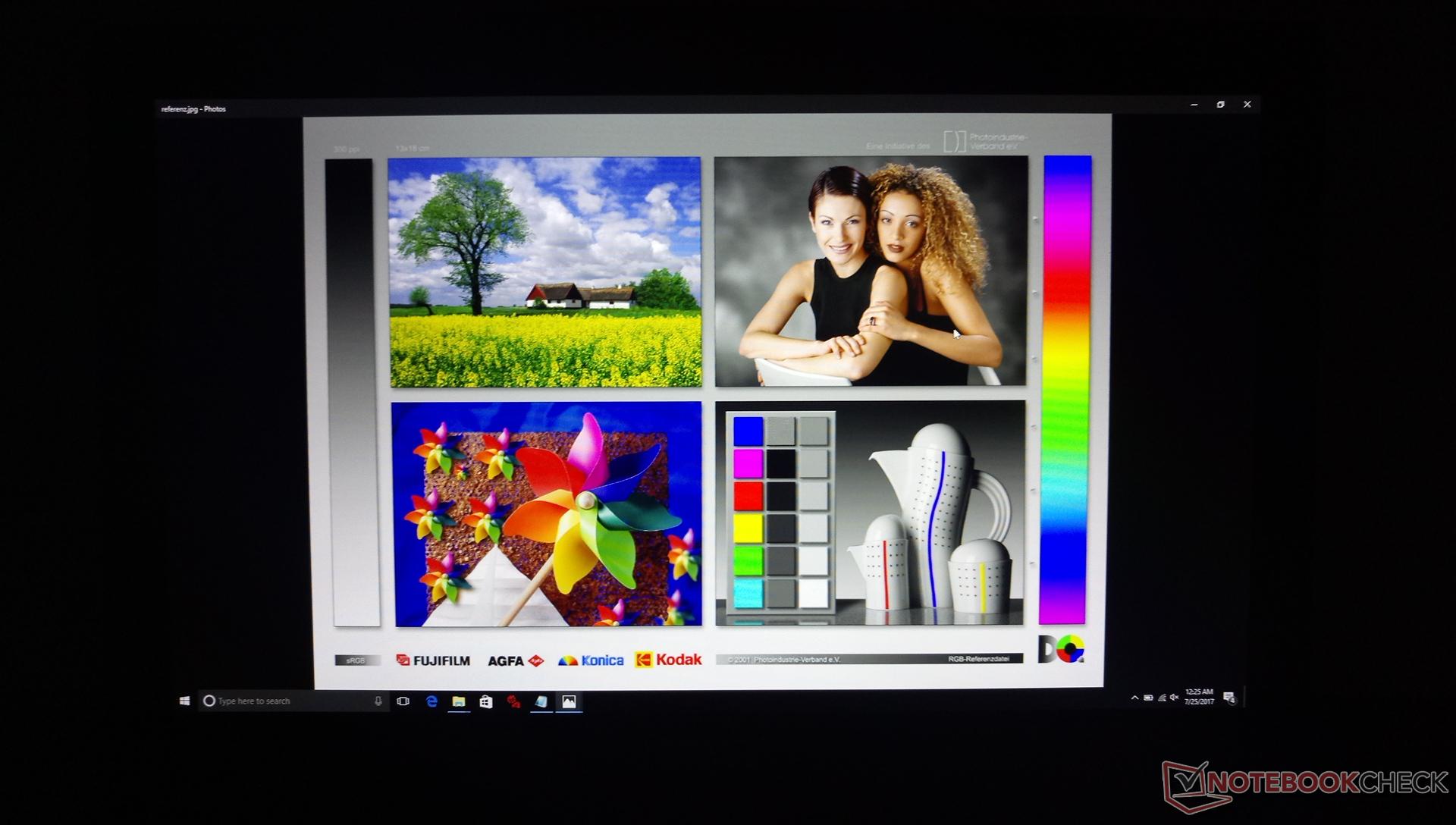
Task: Open the Windows Start menu
Action: (184, 701)
